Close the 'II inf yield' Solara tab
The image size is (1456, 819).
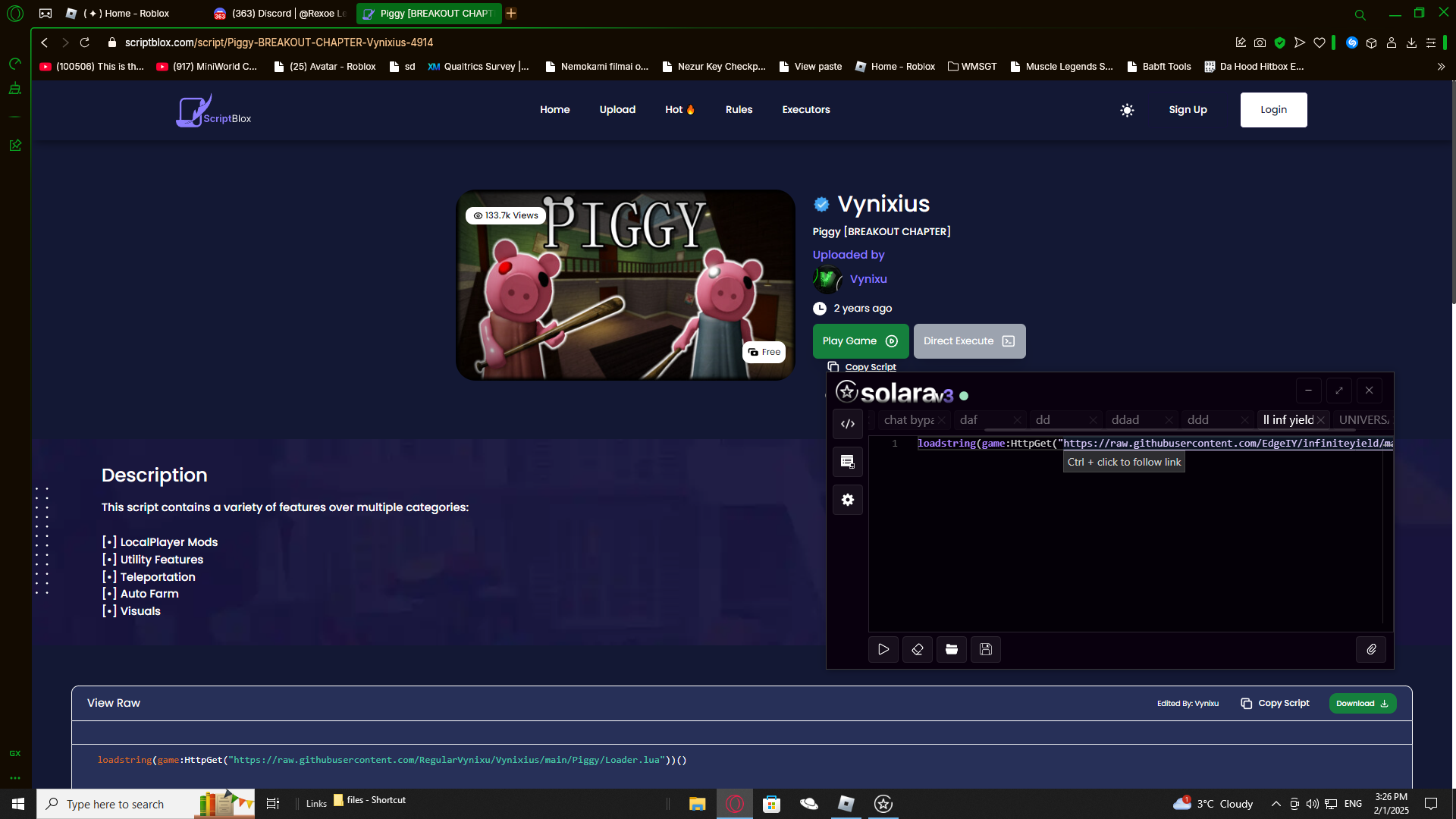point(1321,420)
